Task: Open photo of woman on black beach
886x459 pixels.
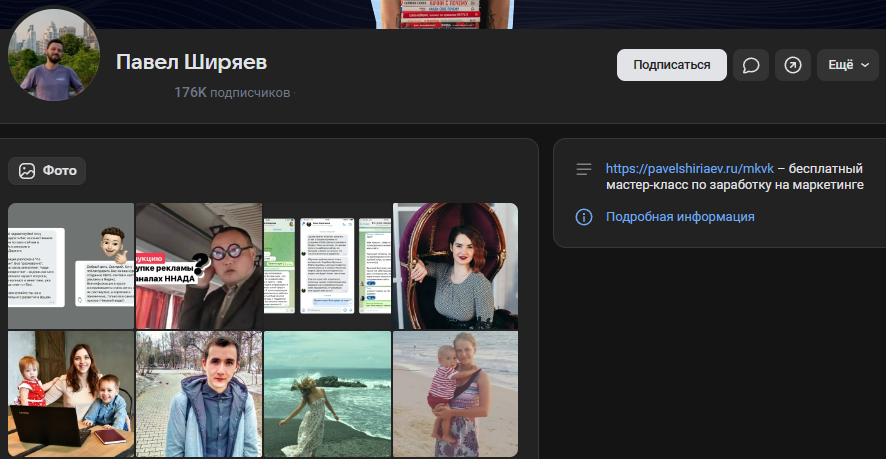Action: pos(328,394)
